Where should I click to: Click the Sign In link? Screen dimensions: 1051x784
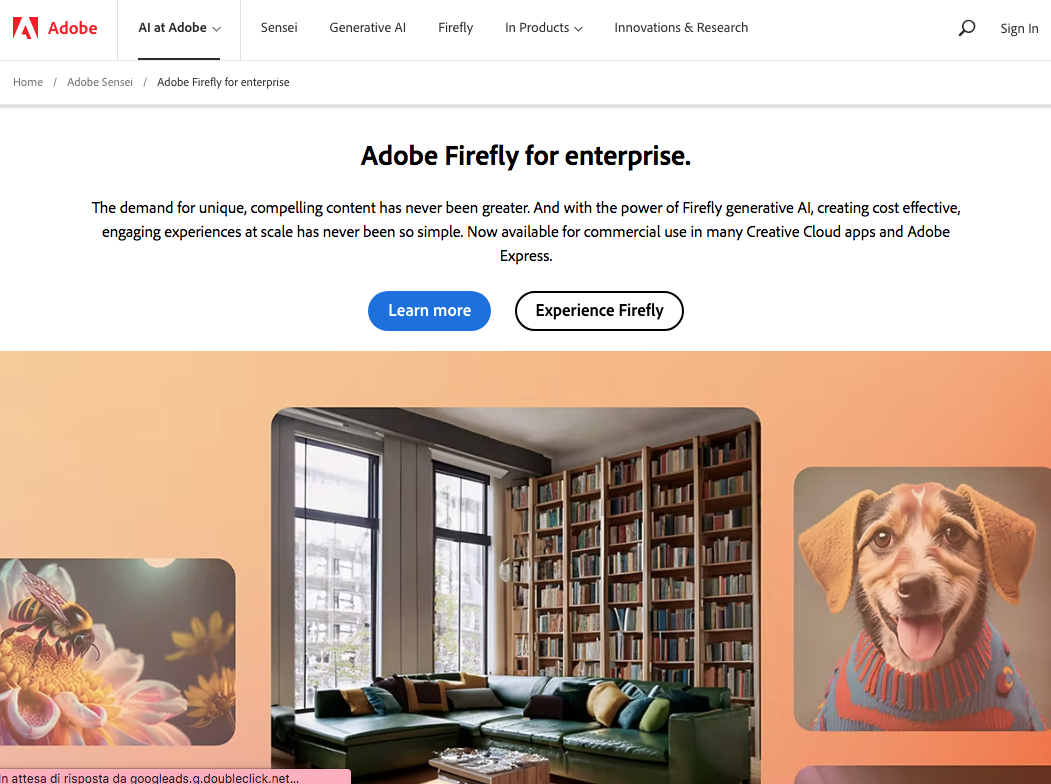pyautogui.click(x=1019, y=28)
